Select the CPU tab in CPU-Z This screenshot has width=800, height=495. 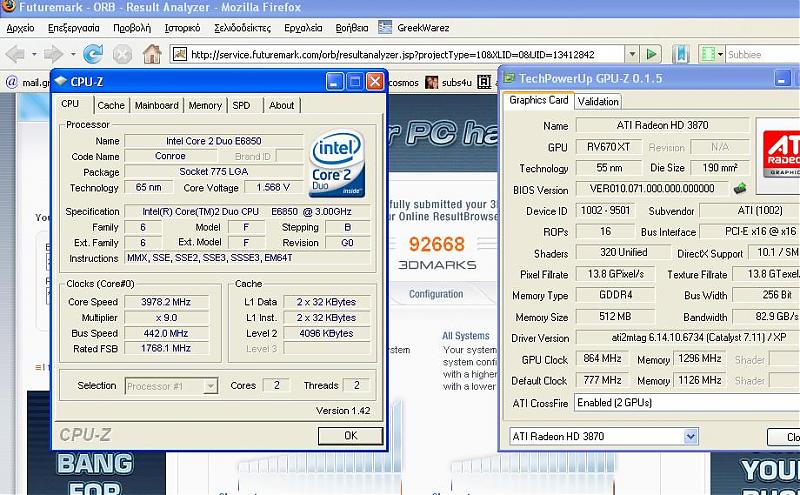pyautogui.click(x=70, y=104)
